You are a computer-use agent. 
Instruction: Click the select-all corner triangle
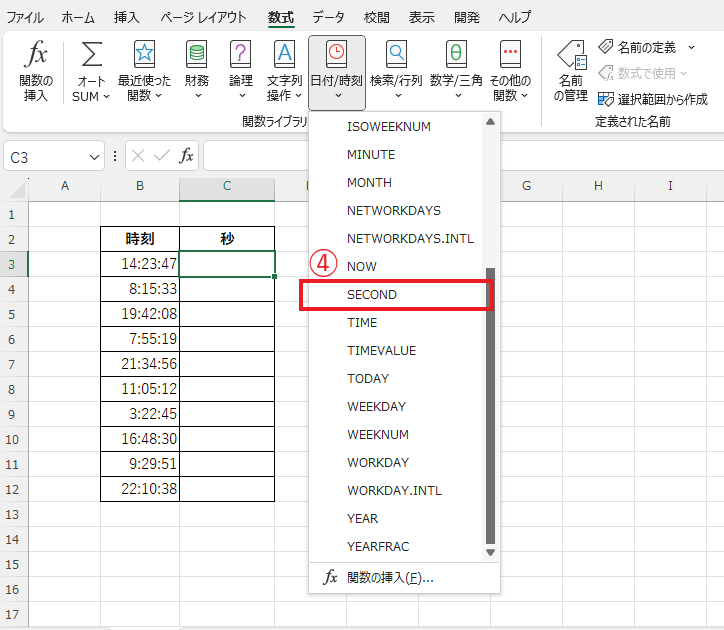[x=17, y=191]
